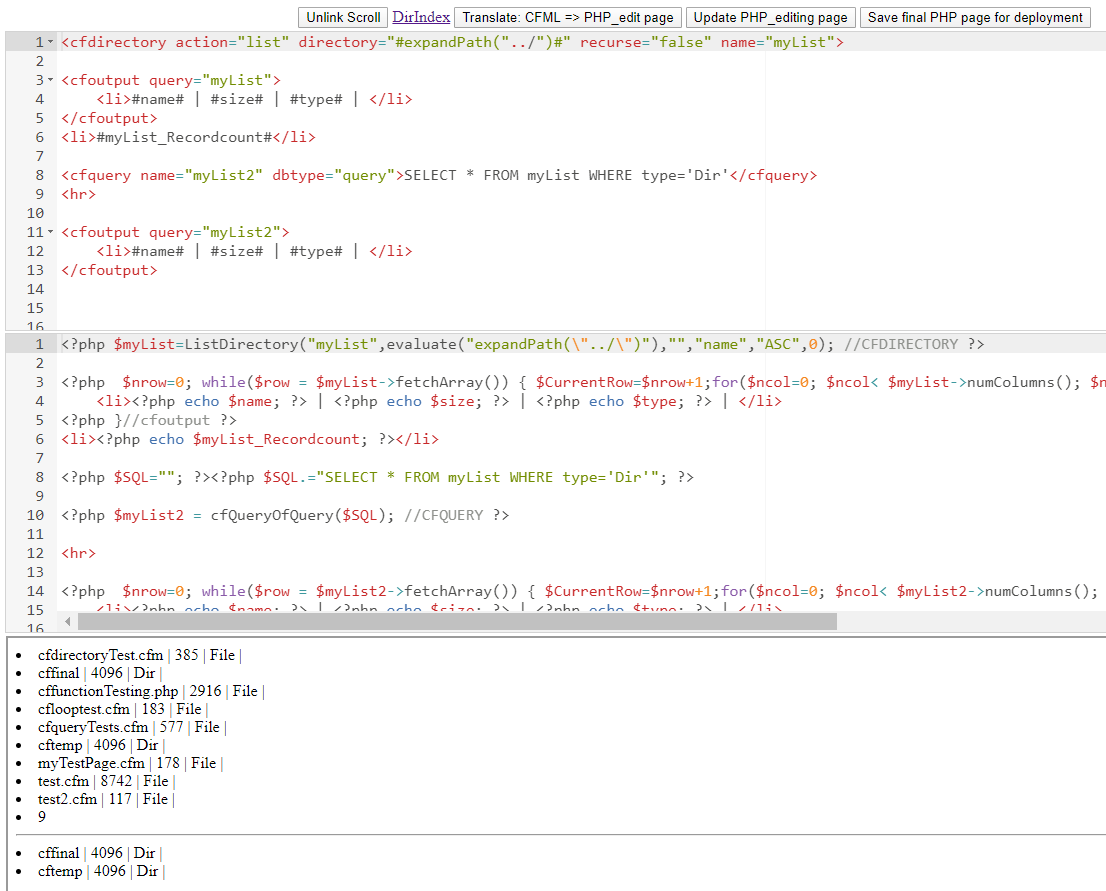Click line number 6 in CFML editor gutter

pos(39,137)
